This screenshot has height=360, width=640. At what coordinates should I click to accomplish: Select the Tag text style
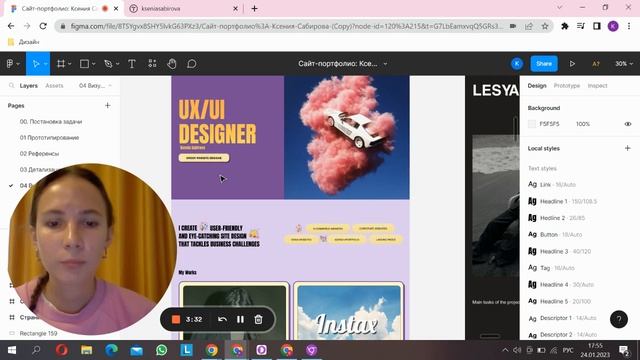tap(551, 268)
